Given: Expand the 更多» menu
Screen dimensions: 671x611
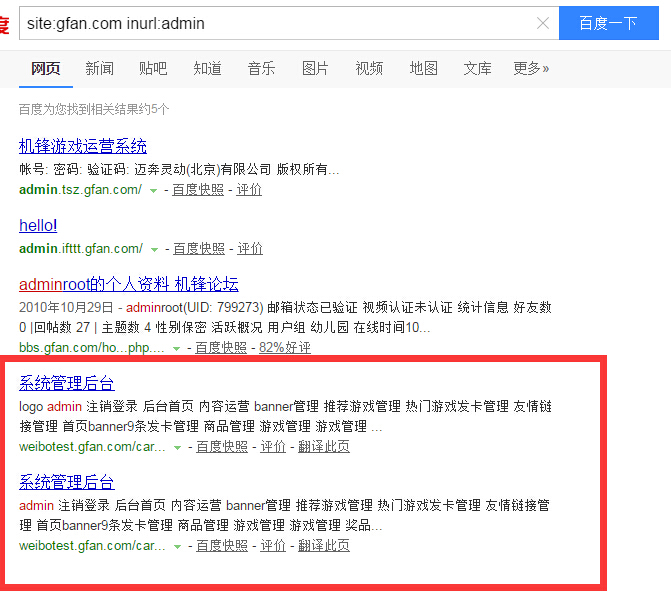Looking at the screenshot, I should (x=531, y=68).
